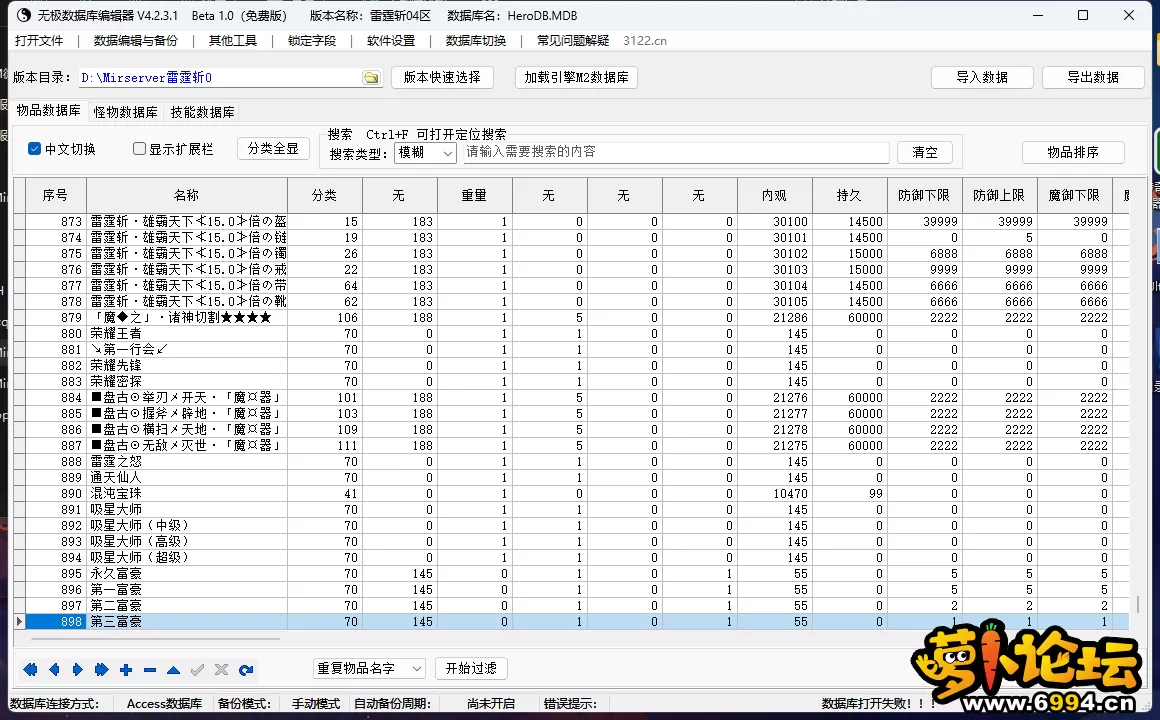Viewport: 1160px width, 720px height.
Task: Expand the 重复物品名字 filter dropdown
Action: click(x=369, y=668)
